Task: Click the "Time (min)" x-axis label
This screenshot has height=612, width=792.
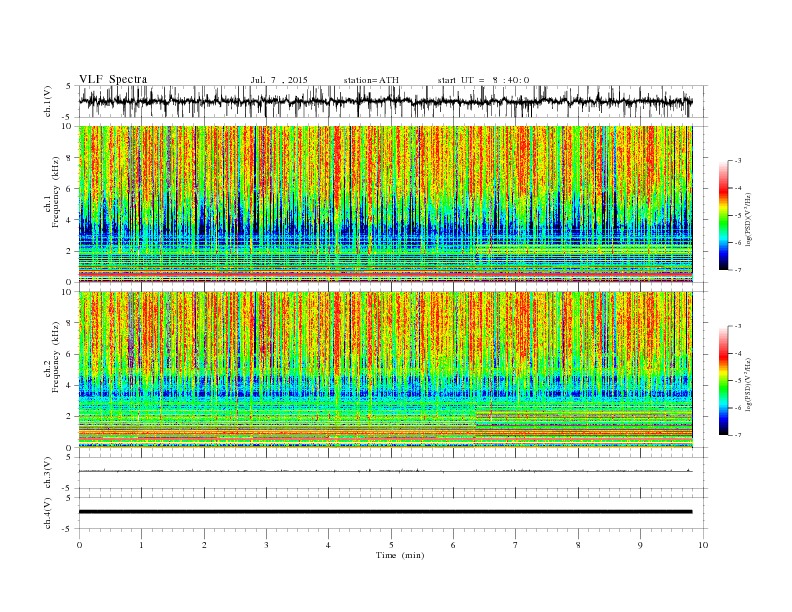Action: (400, 555)
